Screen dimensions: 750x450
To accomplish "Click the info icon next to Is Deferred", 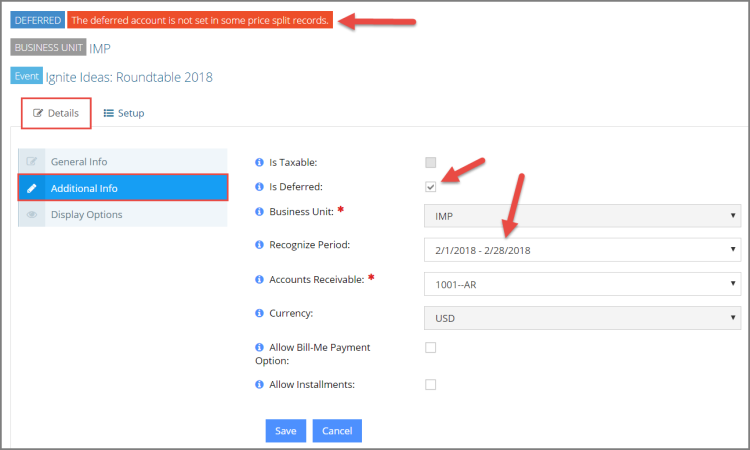I will (259, 187).
